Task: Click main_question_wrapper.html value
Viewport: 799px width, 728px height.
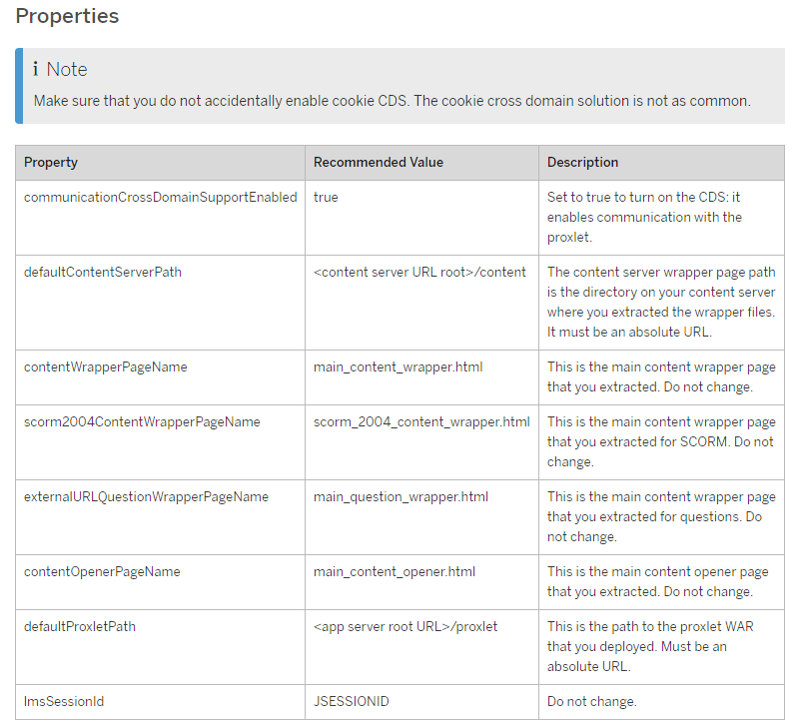Action: [401, 497]
